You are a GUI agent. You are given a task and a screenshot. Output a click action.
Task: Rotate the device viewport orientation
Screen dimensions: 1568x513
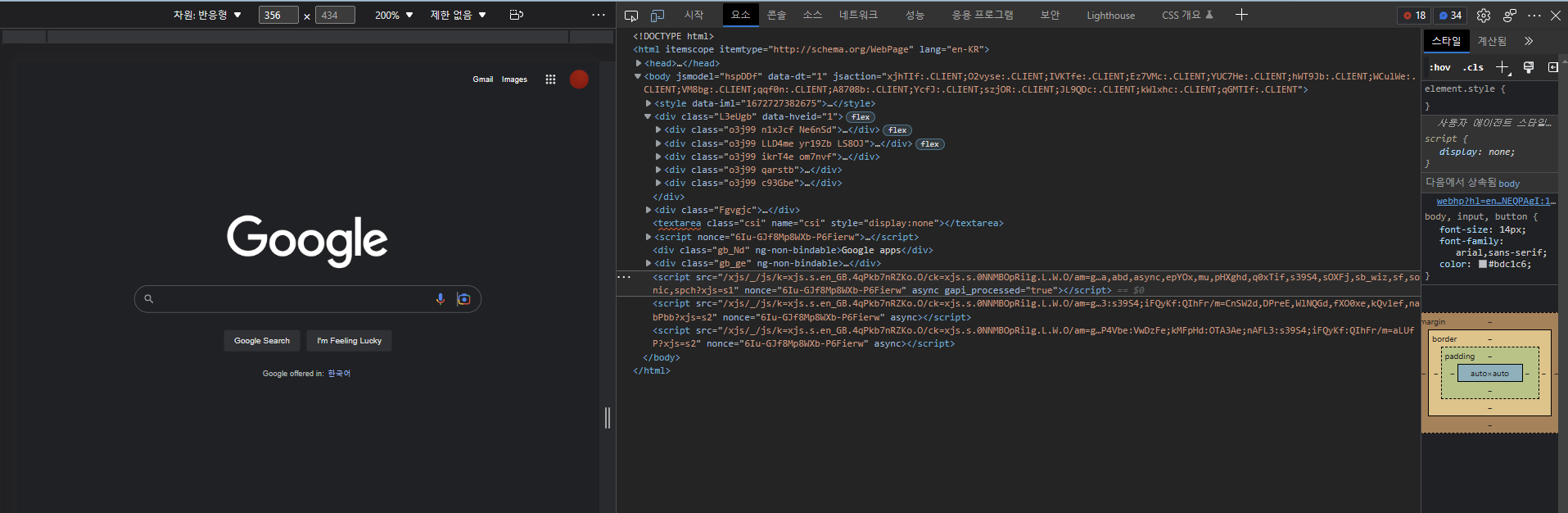516,15
